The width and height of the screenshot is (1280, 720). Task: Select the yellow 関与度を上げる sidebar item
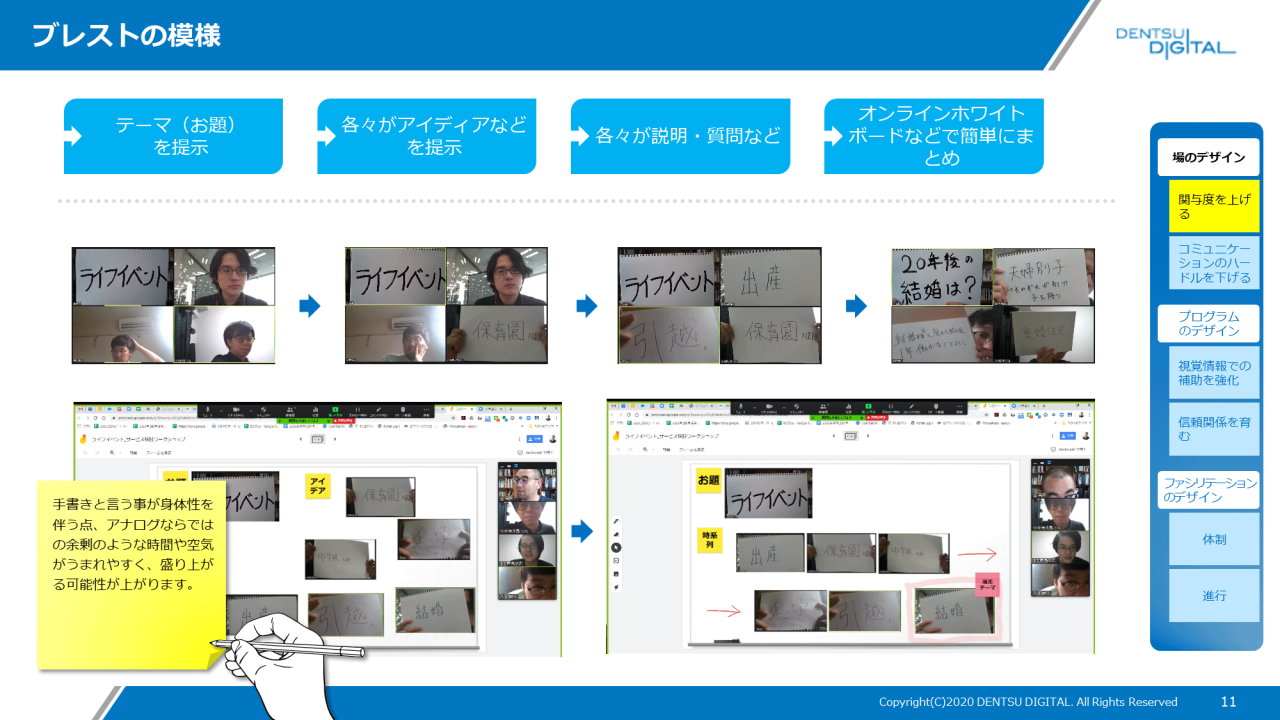click(x=1214, y=207)
